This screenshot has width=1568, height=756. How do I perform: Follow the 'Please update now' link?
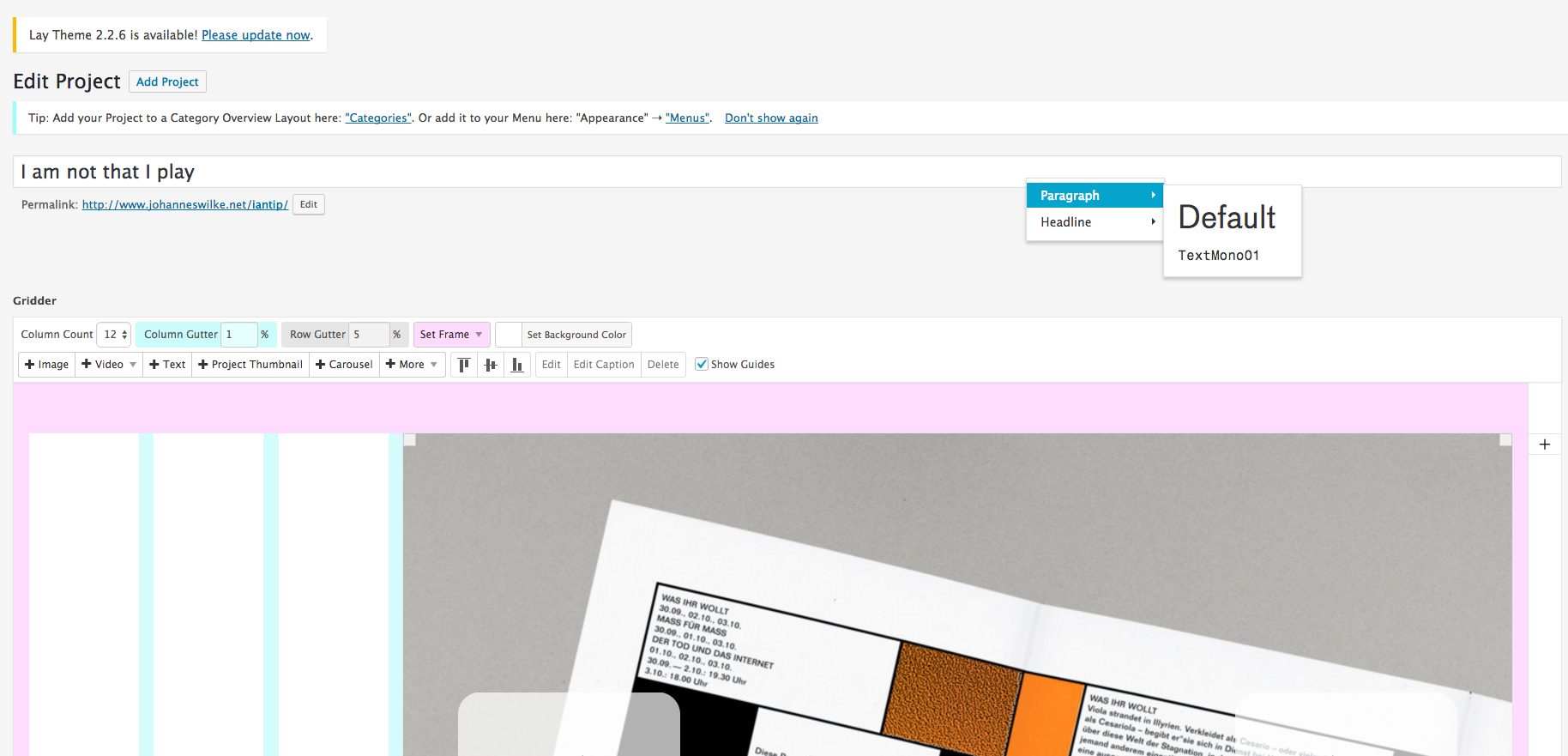[x=256, y=35]
